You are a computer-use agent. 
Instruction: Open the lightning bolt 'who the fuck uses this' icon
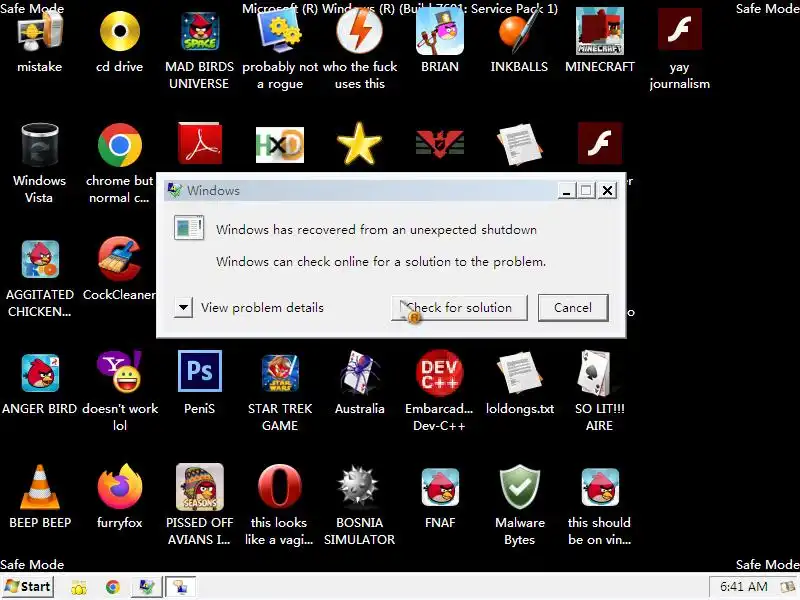360,32
